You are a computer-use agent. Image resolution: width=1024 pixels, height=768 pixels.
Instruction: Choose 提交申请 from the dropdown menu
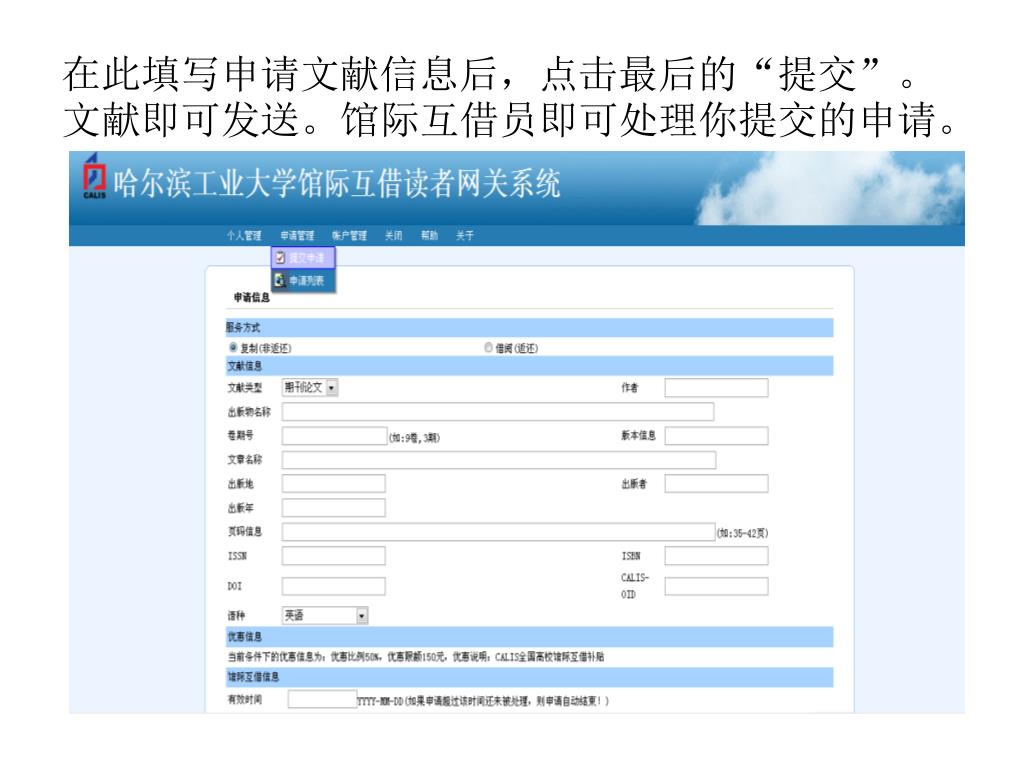click(x=304, y=258)
